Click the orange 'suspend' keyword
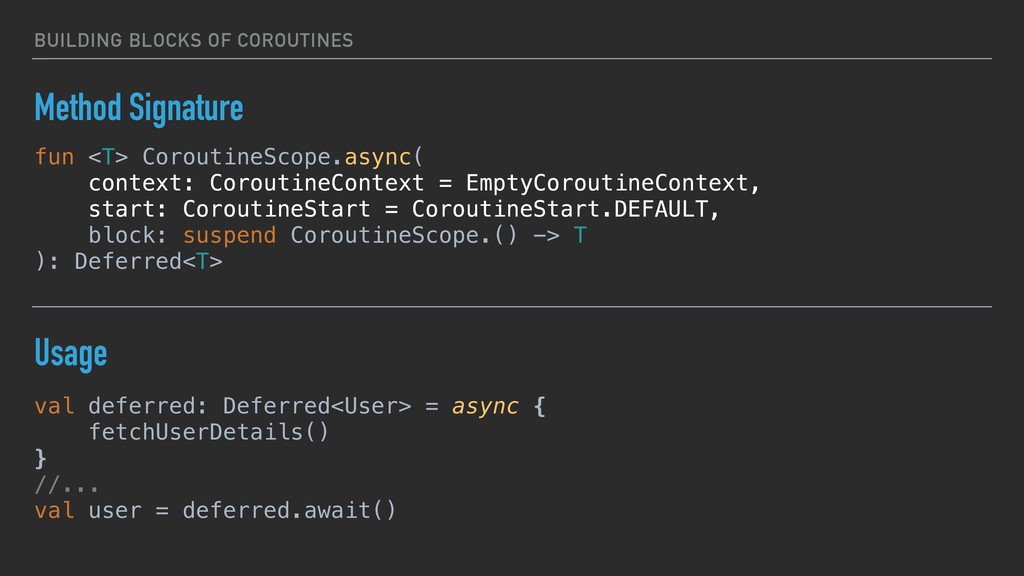 coord(229,236)
